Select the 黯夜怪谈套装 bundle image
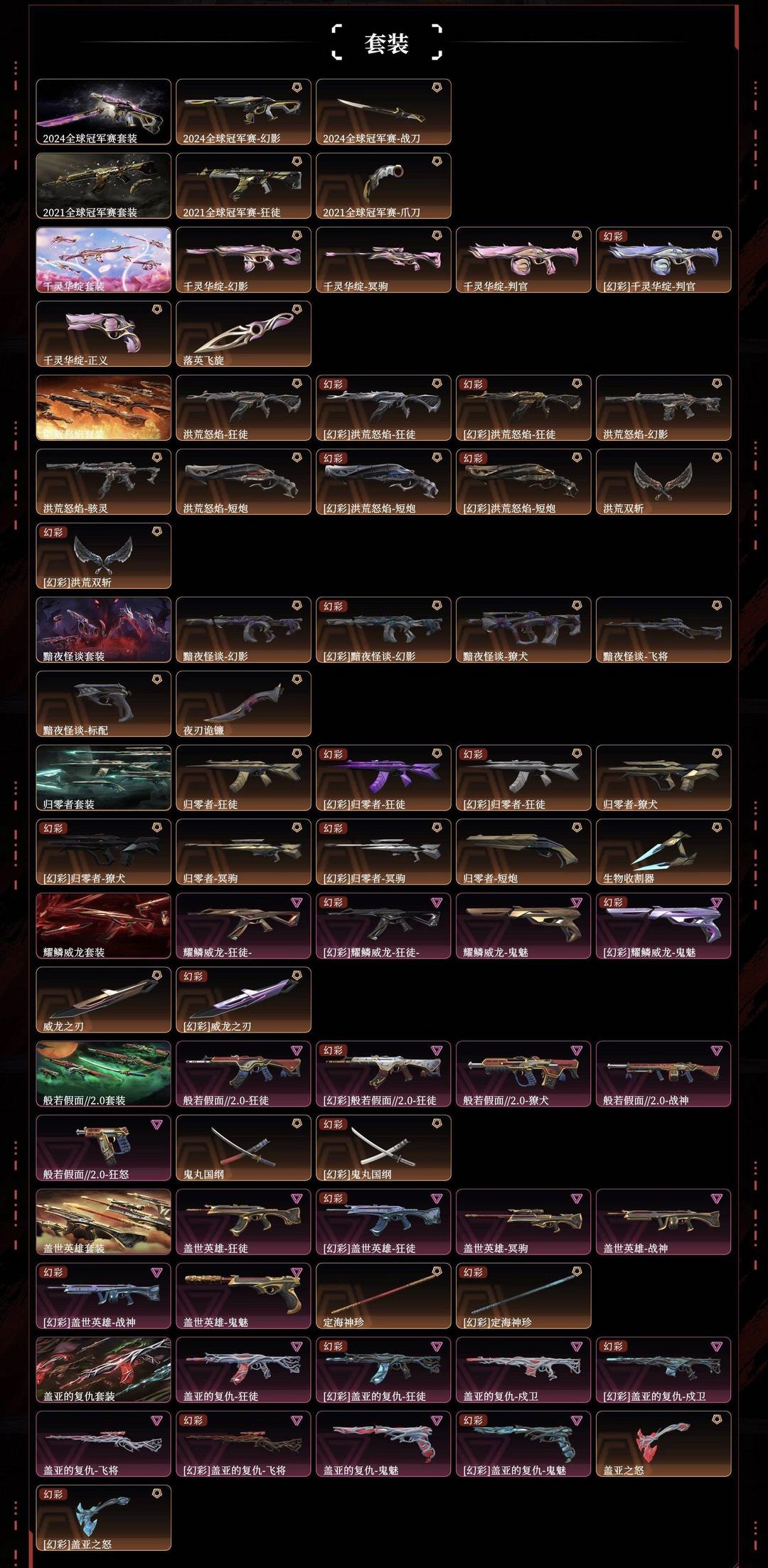Viewport: 768px width, 1568px height. tap(104, 629)
